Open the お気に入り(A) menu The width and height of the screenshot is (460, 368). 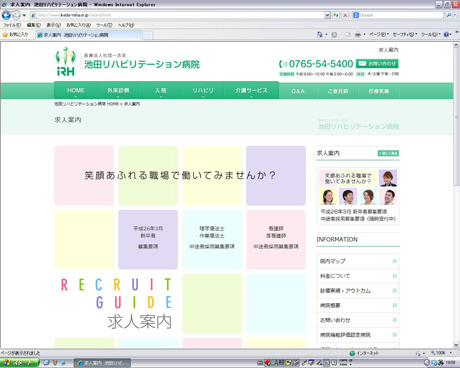pyautogui.click(x=78, y=25)
